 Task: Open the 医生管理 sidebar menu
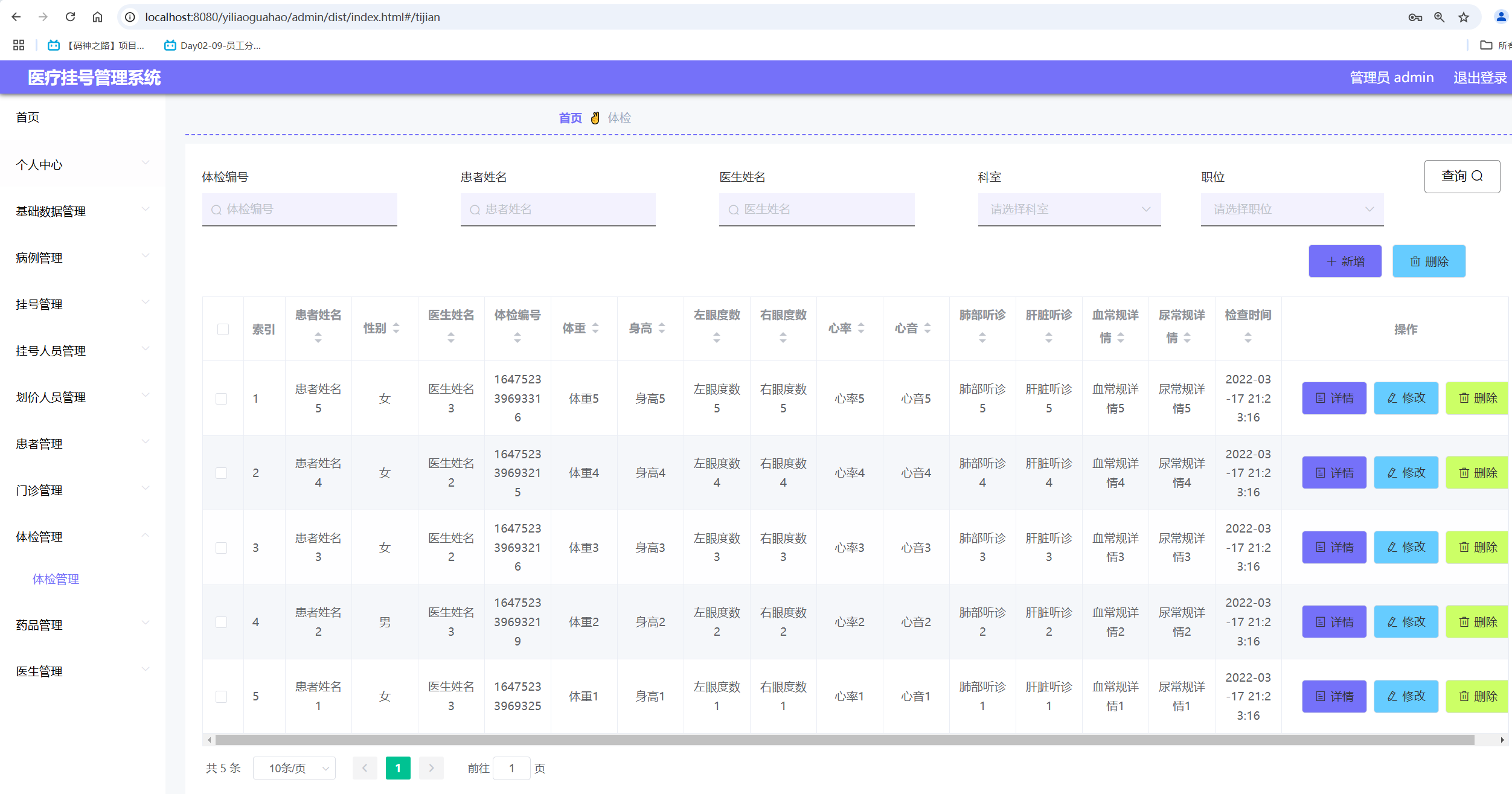pos(83,671)
